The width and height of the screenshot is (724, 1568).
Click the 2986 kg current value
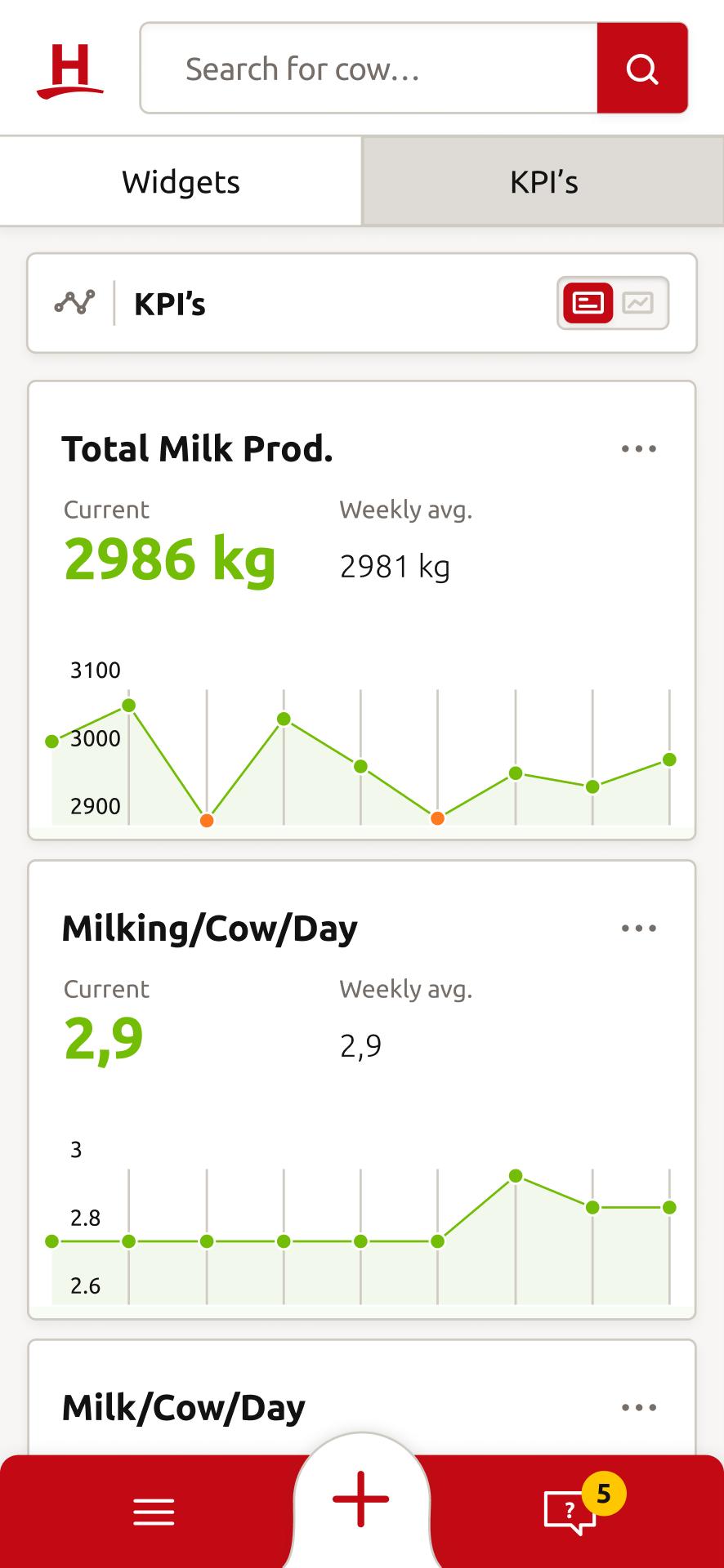(x=169, y=559)
